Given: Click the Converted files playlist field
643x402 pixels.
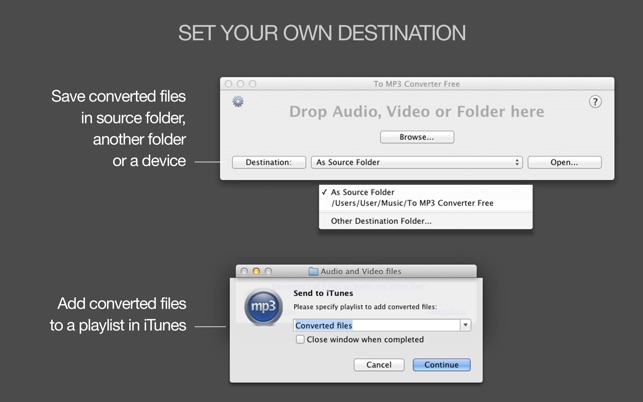Looking at the screenshot, I should (377, 325).
